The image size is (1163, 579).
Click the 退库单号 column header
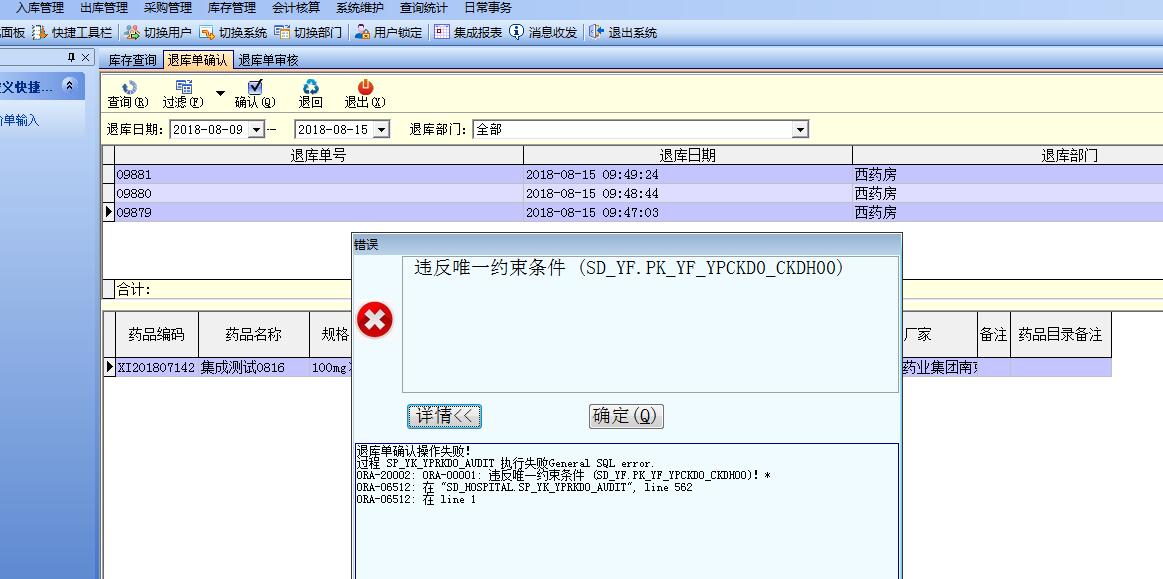tap(319, 155)
